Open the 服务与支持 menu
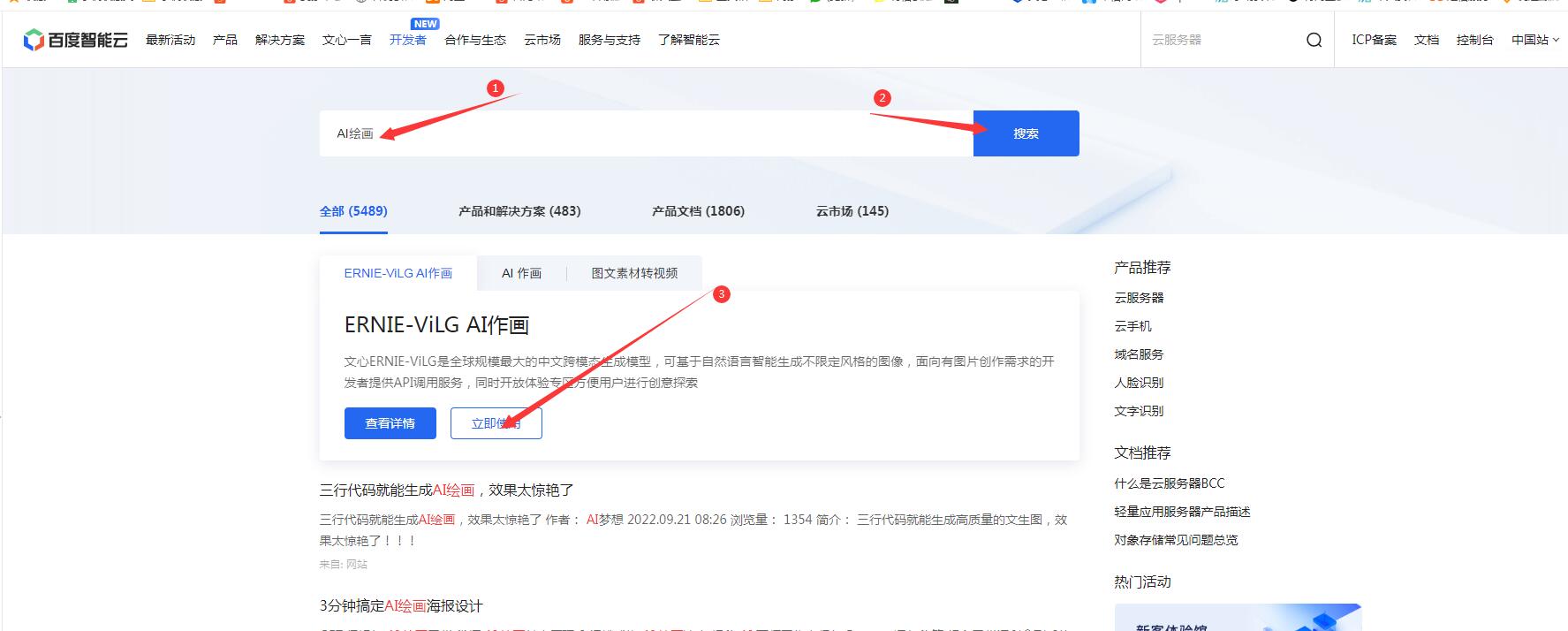Screen dimensions: 1568x631 point(610,40)
